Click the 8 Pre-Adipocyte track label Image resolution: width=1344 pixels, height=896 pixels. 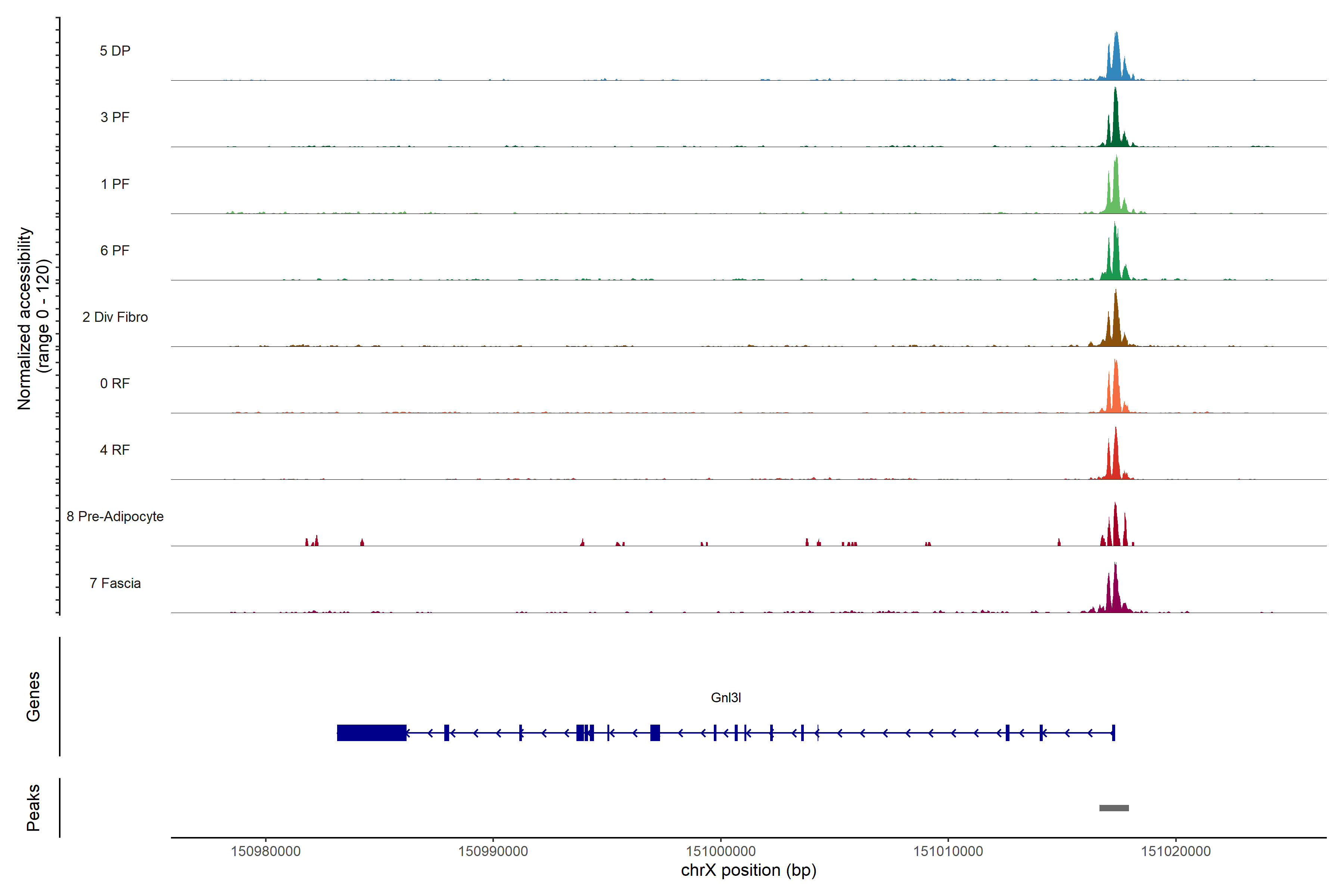click(x=115, y=517)
